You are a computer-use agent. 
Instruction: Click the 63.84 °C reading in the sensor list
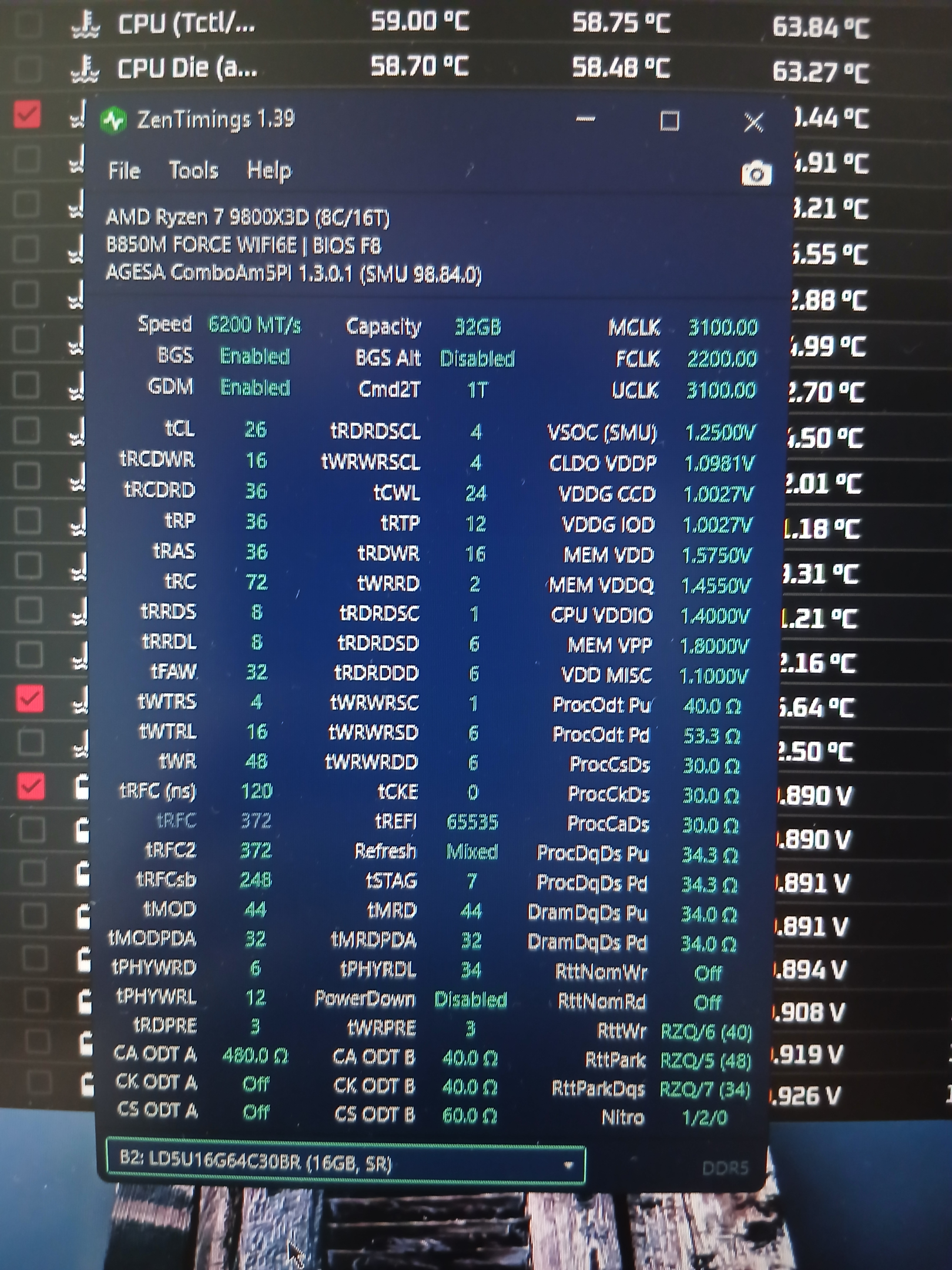click(x=821, y=27)
